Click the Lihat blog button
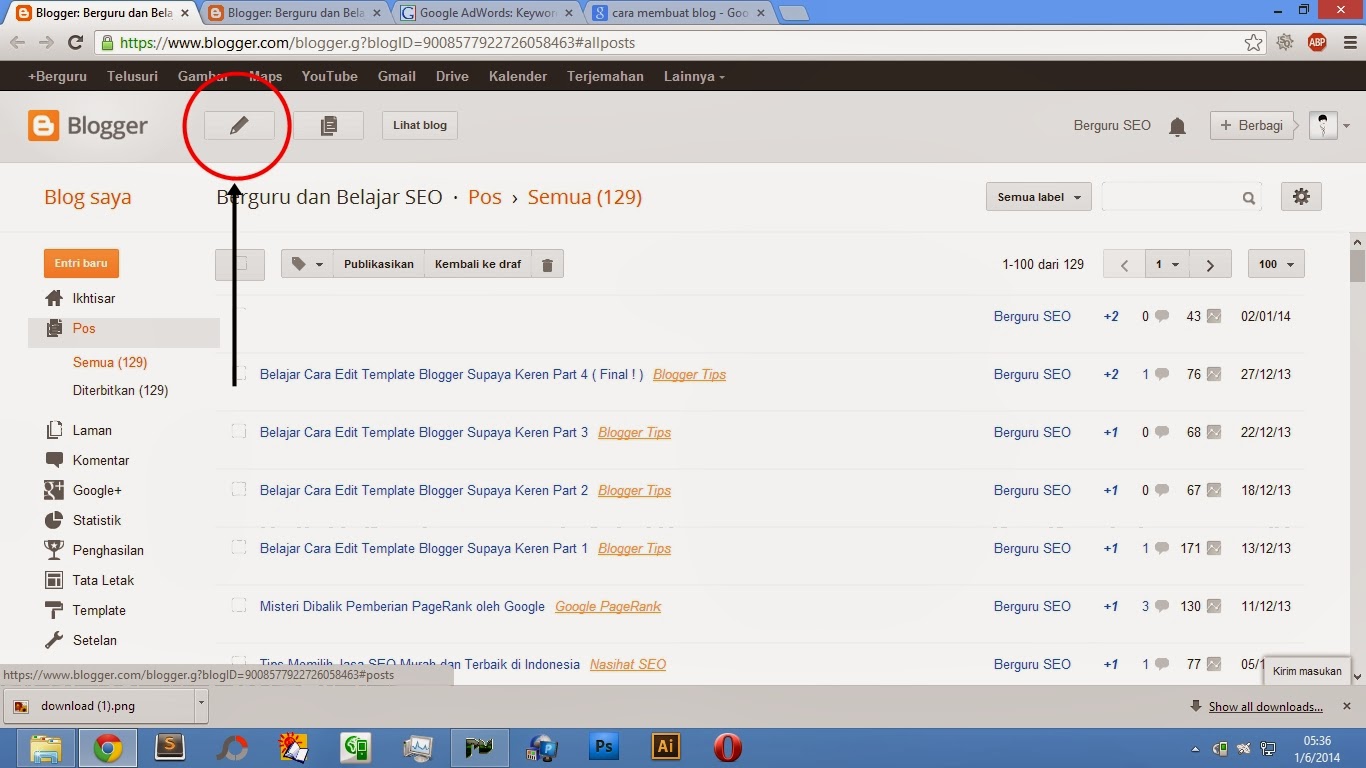The image size is (1366, 768). click(x=420, y=125)
